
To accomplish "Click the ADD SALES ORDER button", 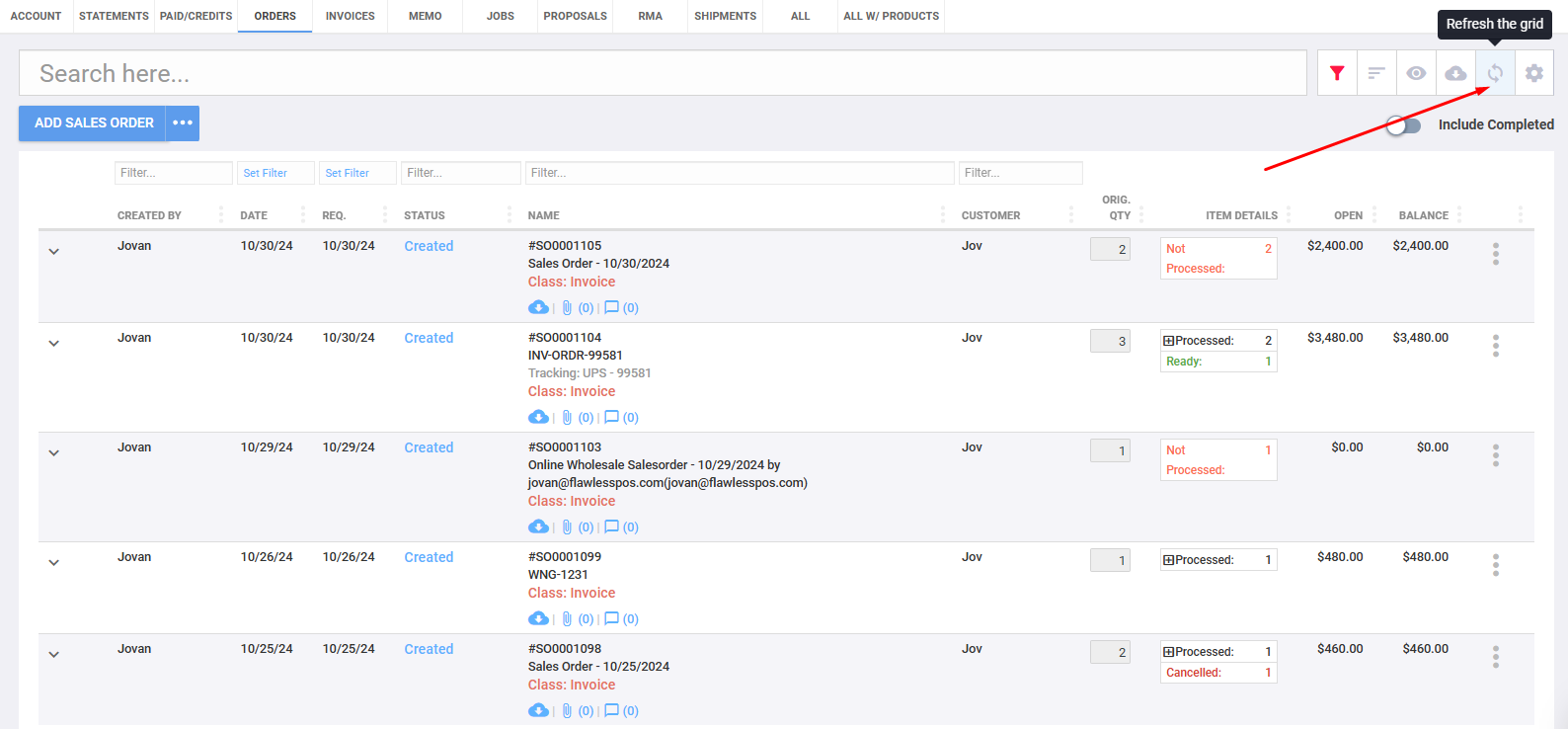I will [93, 123].
